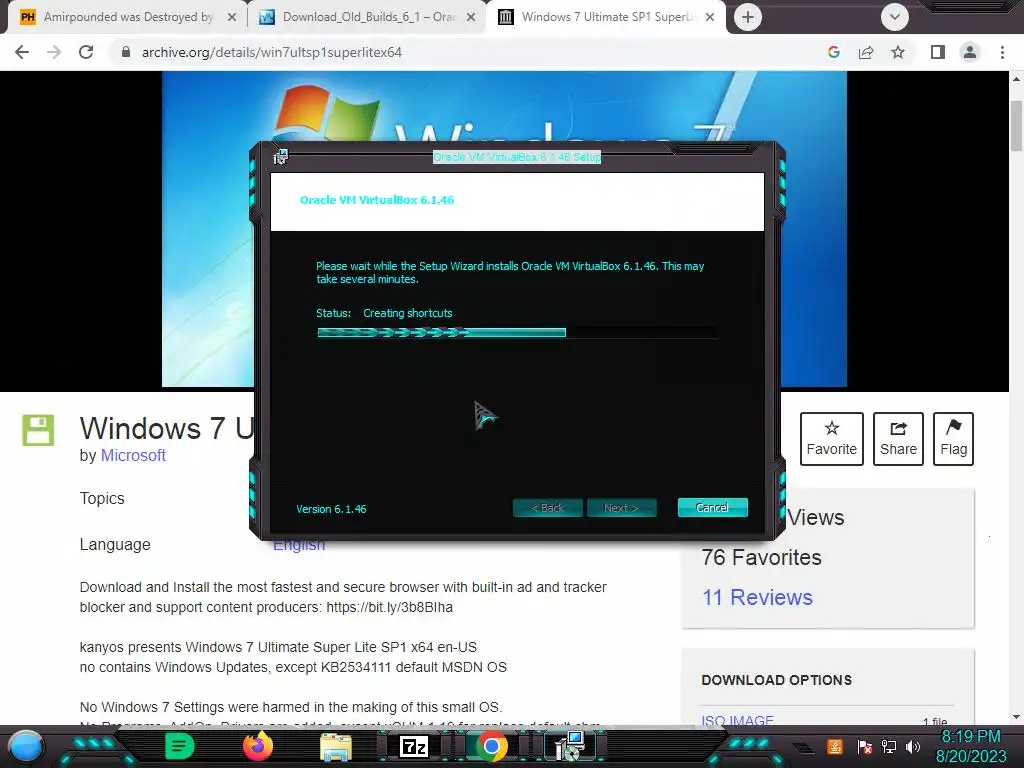Click the '76 Favorites' text
The width and height of the screenshot is (1024, 768).
[761, 557]
